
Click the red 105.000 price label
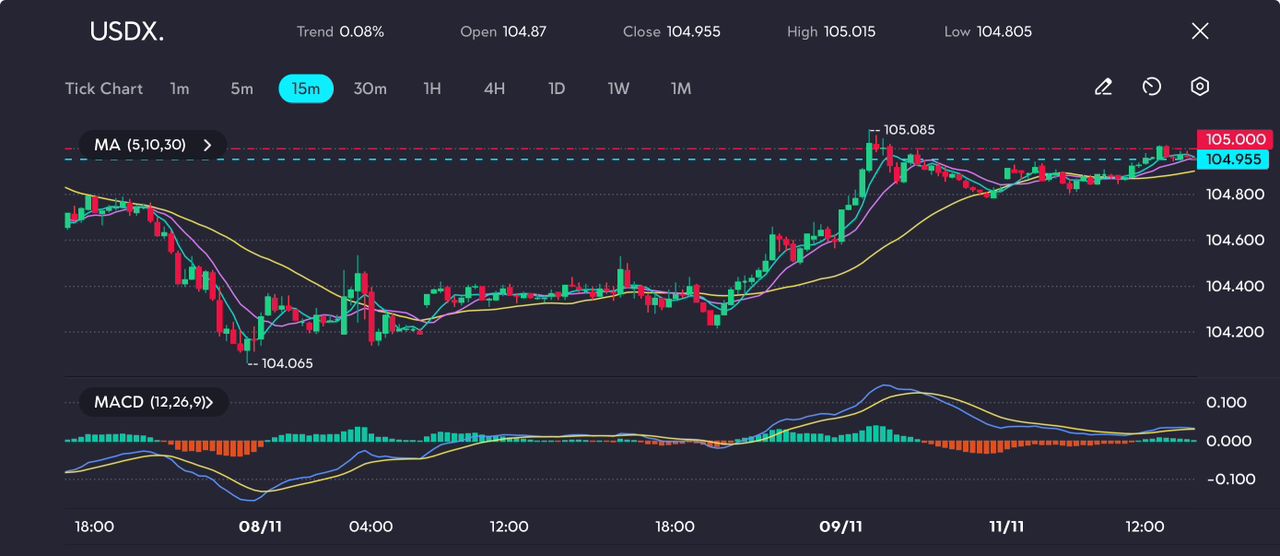coord(1236,139)
